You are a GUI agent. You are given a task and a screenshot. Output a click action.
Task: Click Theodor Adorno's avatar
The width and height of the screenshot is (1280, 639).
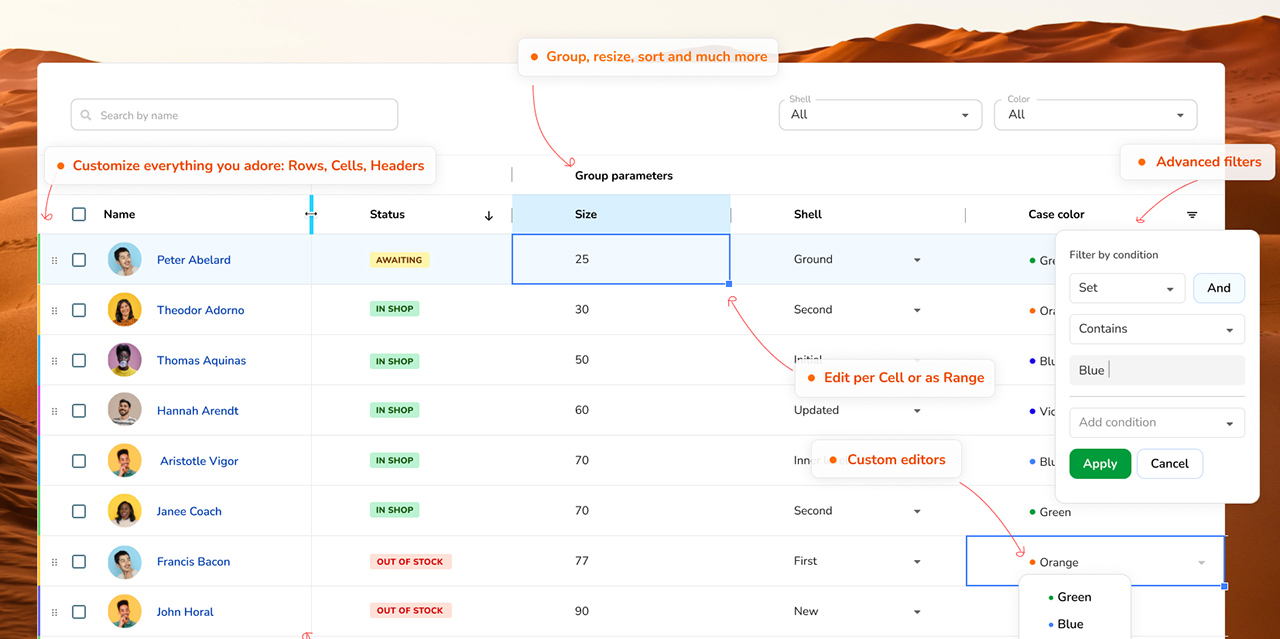pyautogui.click(x=124, y=310)
